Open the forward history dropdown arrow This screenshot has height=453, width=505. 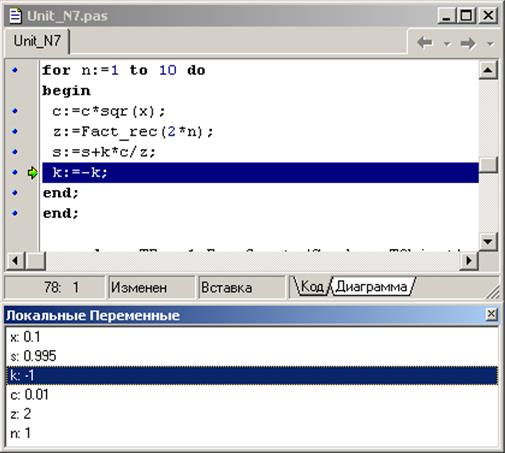click(x=490, y=44)
